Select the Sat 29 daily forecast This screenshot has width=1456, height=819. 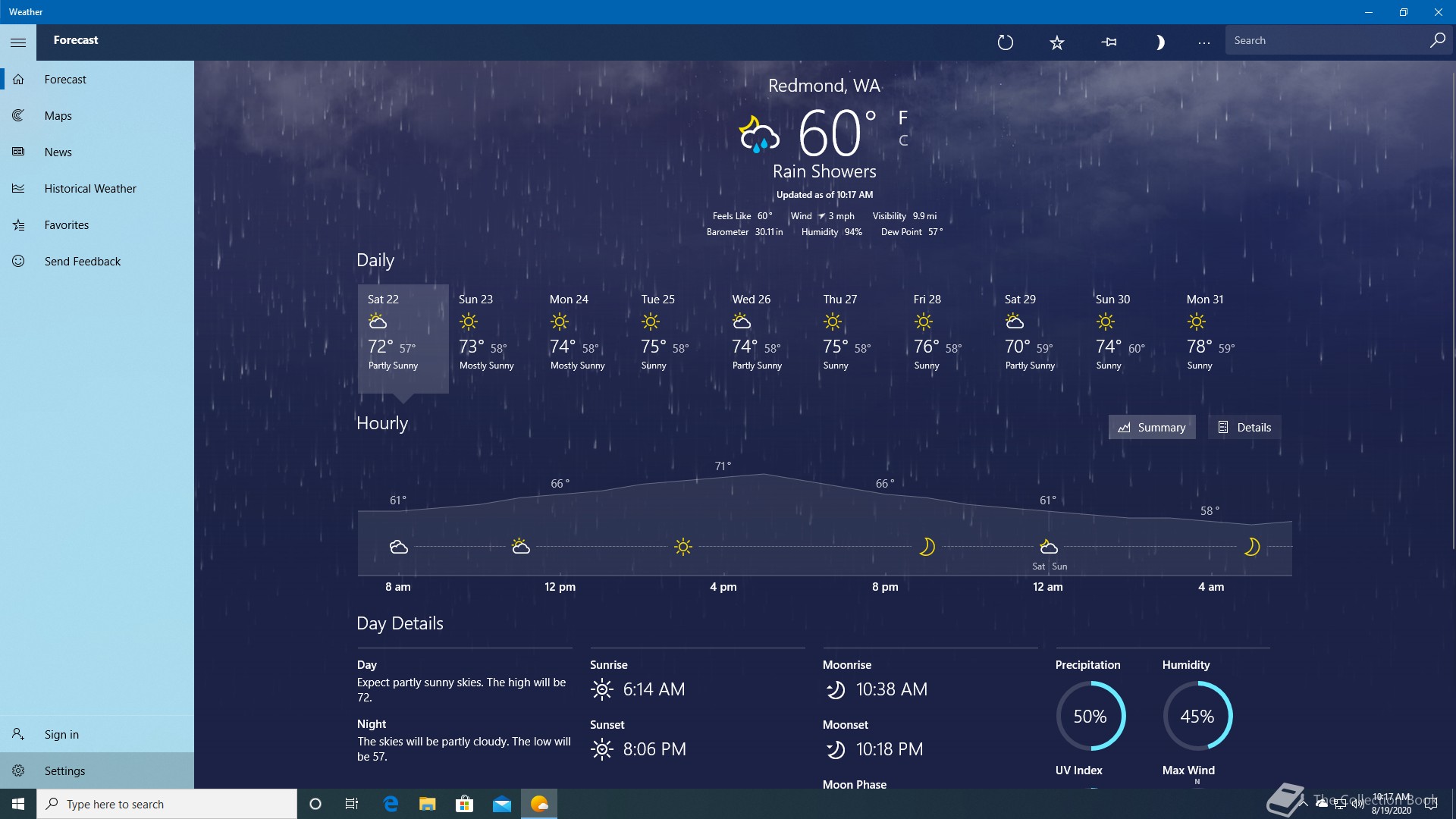coord(1040,338)
